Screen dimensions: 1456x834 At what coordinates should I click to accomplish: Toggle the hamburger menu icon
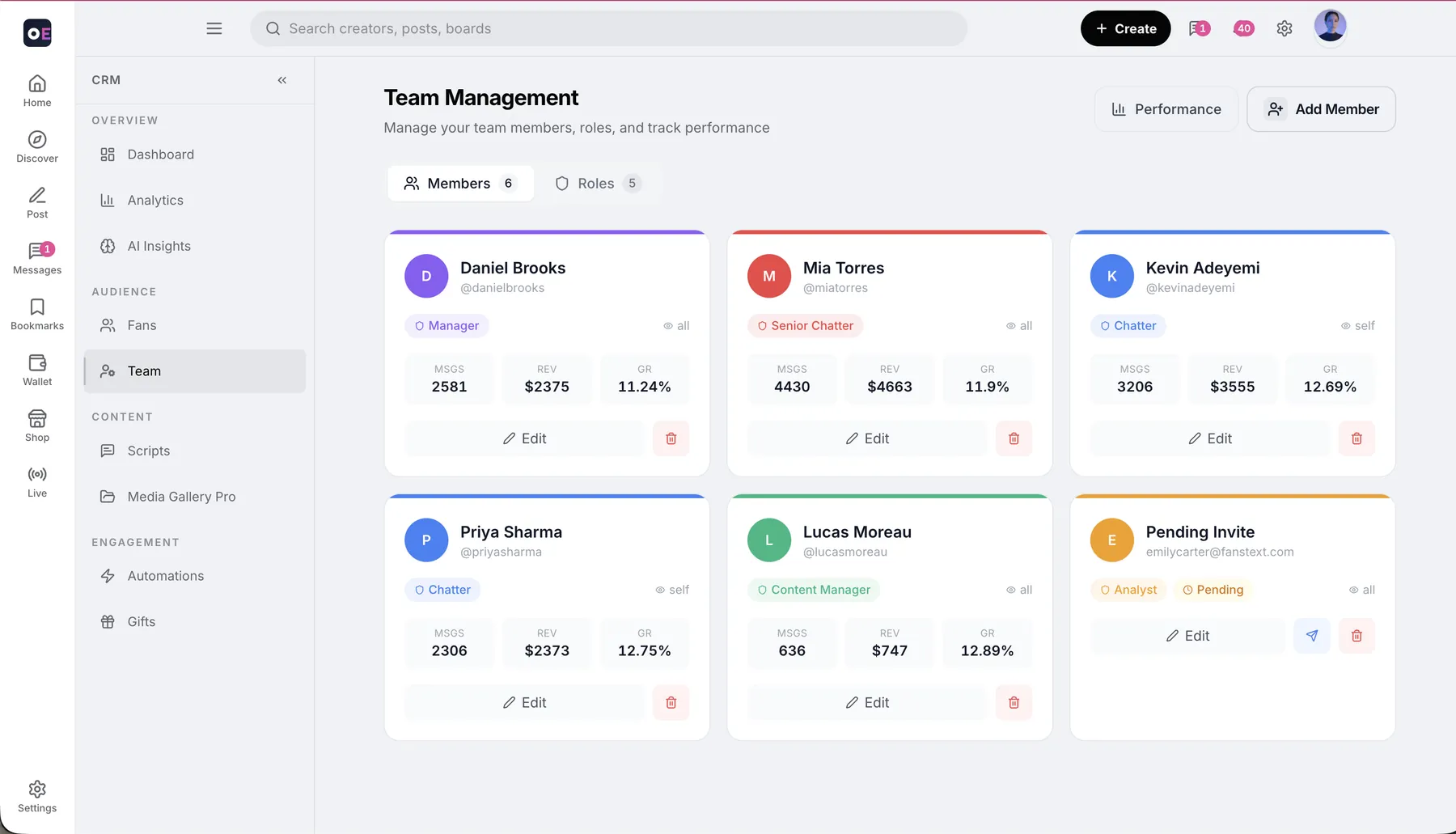tap(214, 28)
